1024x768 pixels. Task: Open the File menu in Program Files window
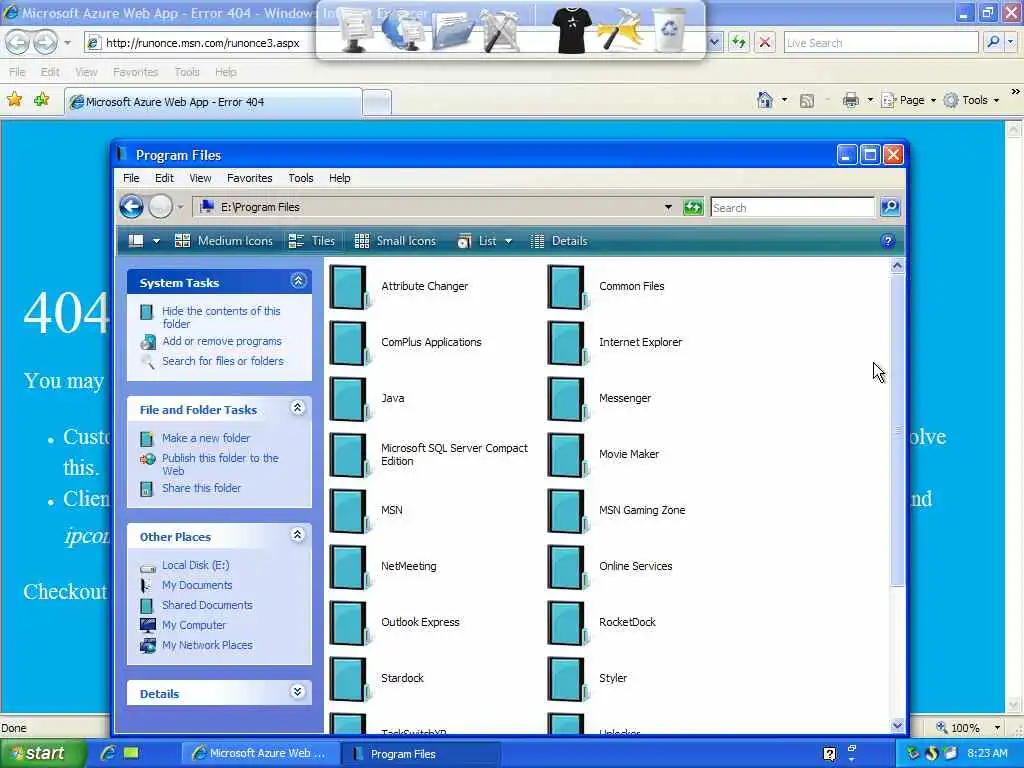tap(131, 178)
